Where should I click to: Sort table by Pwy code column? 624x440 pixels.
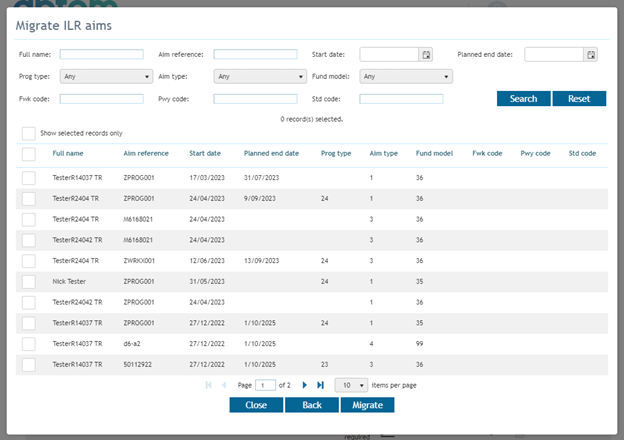(535, 153)
